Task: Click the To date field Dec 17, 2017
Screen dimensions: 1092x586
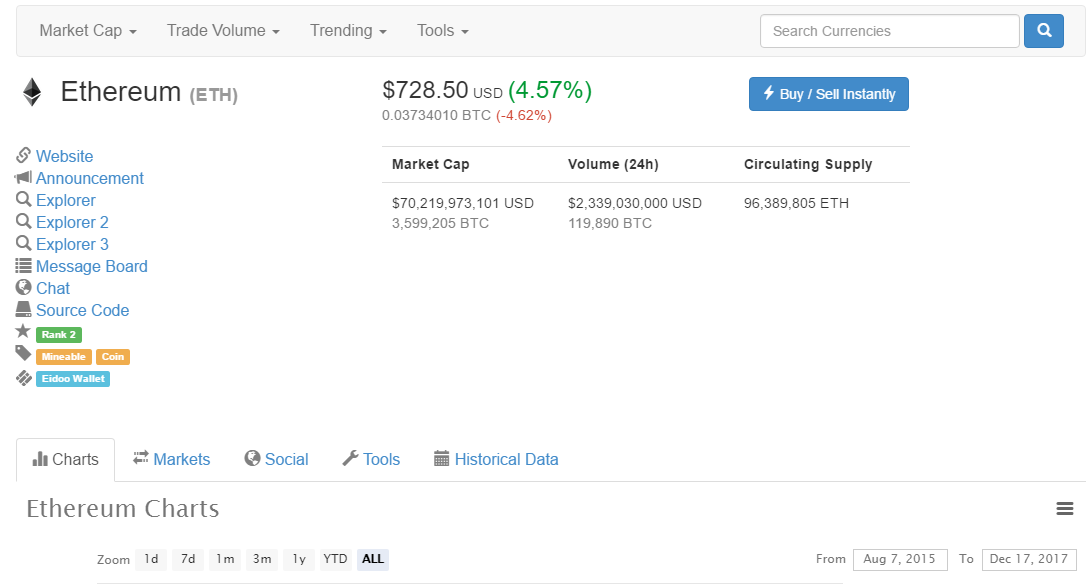Action: [x=1029, y=559]
